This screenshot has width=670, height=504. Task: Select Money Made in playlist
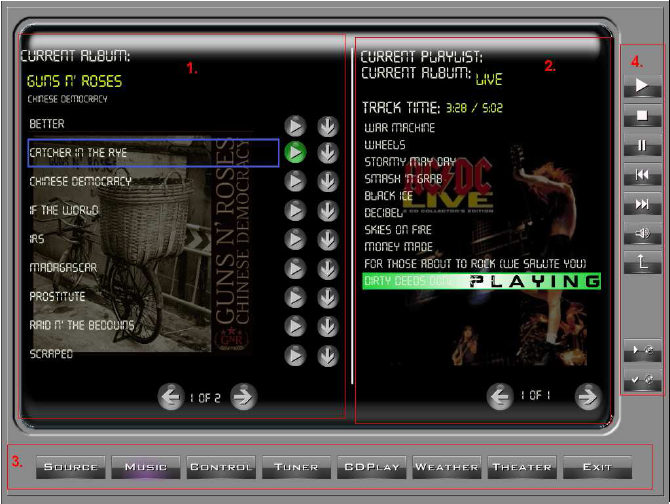pos(399,247)
